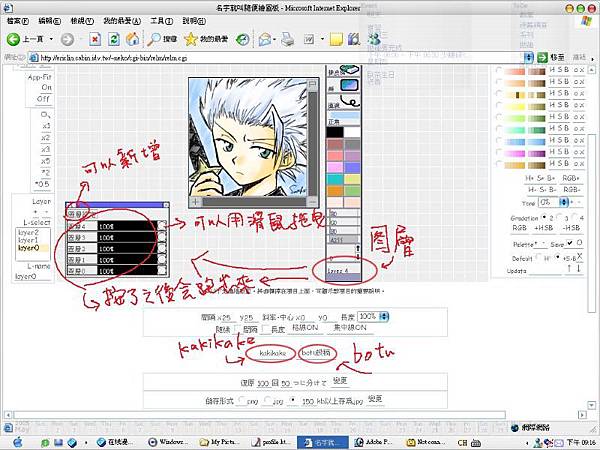Print the page using the printer icon

pyautogui.click(x=288, y=39)
